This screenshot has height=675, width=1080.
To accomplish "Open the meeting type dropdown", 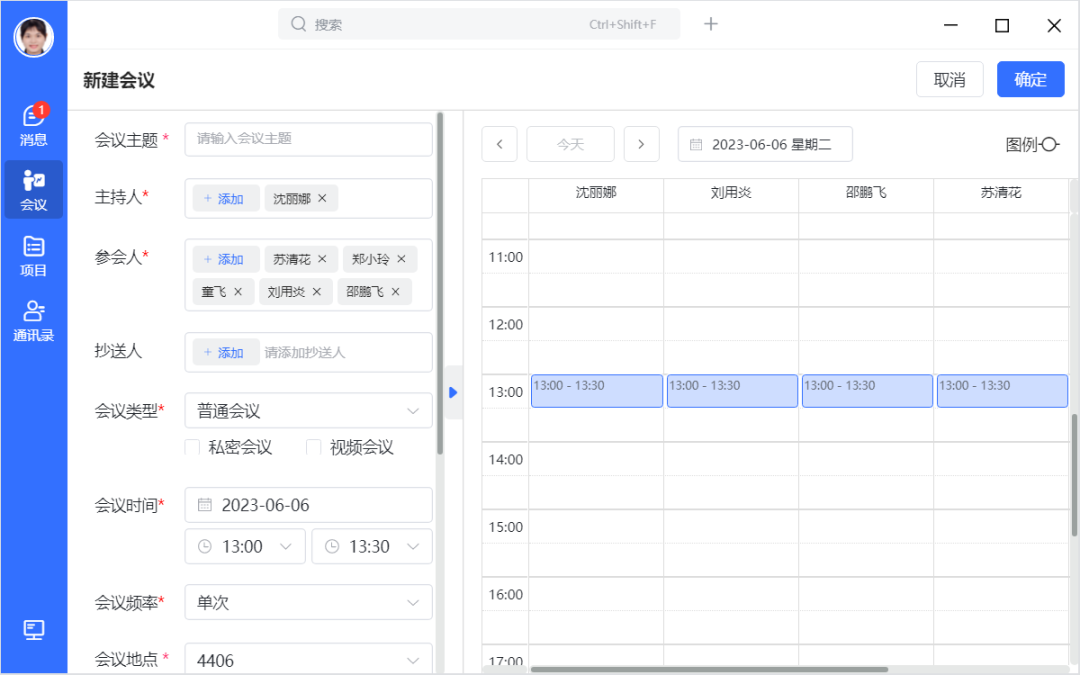I will coord(309,411).
